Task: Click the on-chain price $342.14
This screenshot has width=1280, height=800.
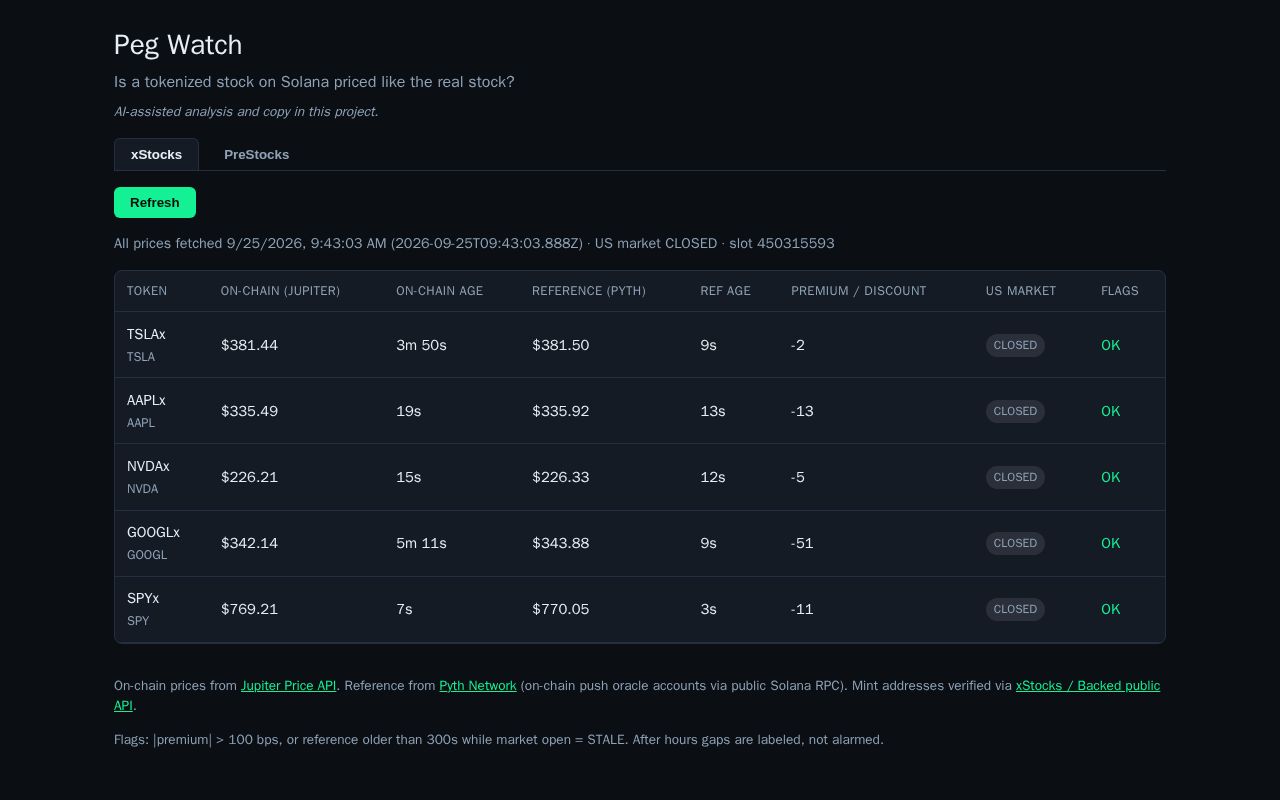Action: pyautogui.click(x=249, y=543)
